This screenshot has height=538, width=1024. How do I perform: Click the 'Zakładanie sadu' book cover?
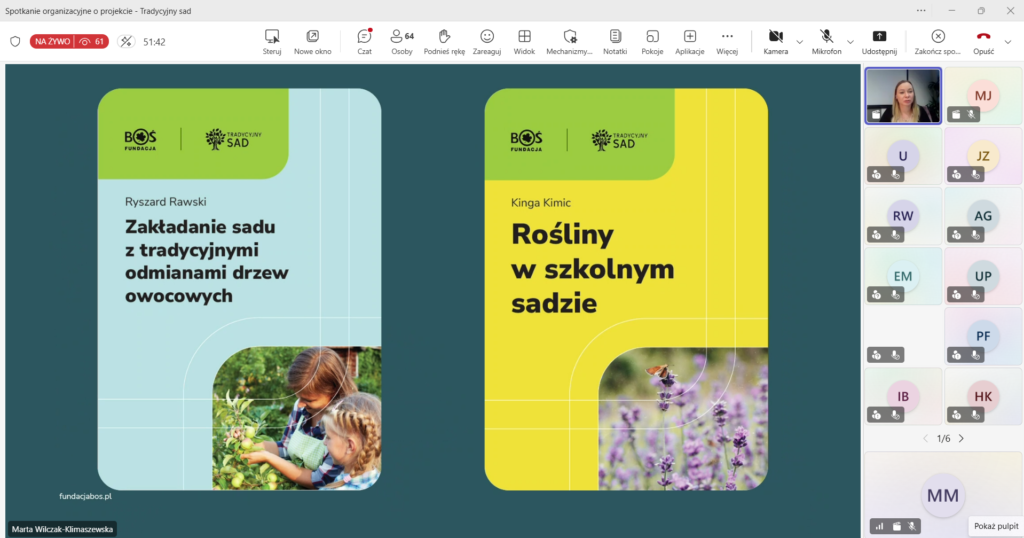click(239, 289)
